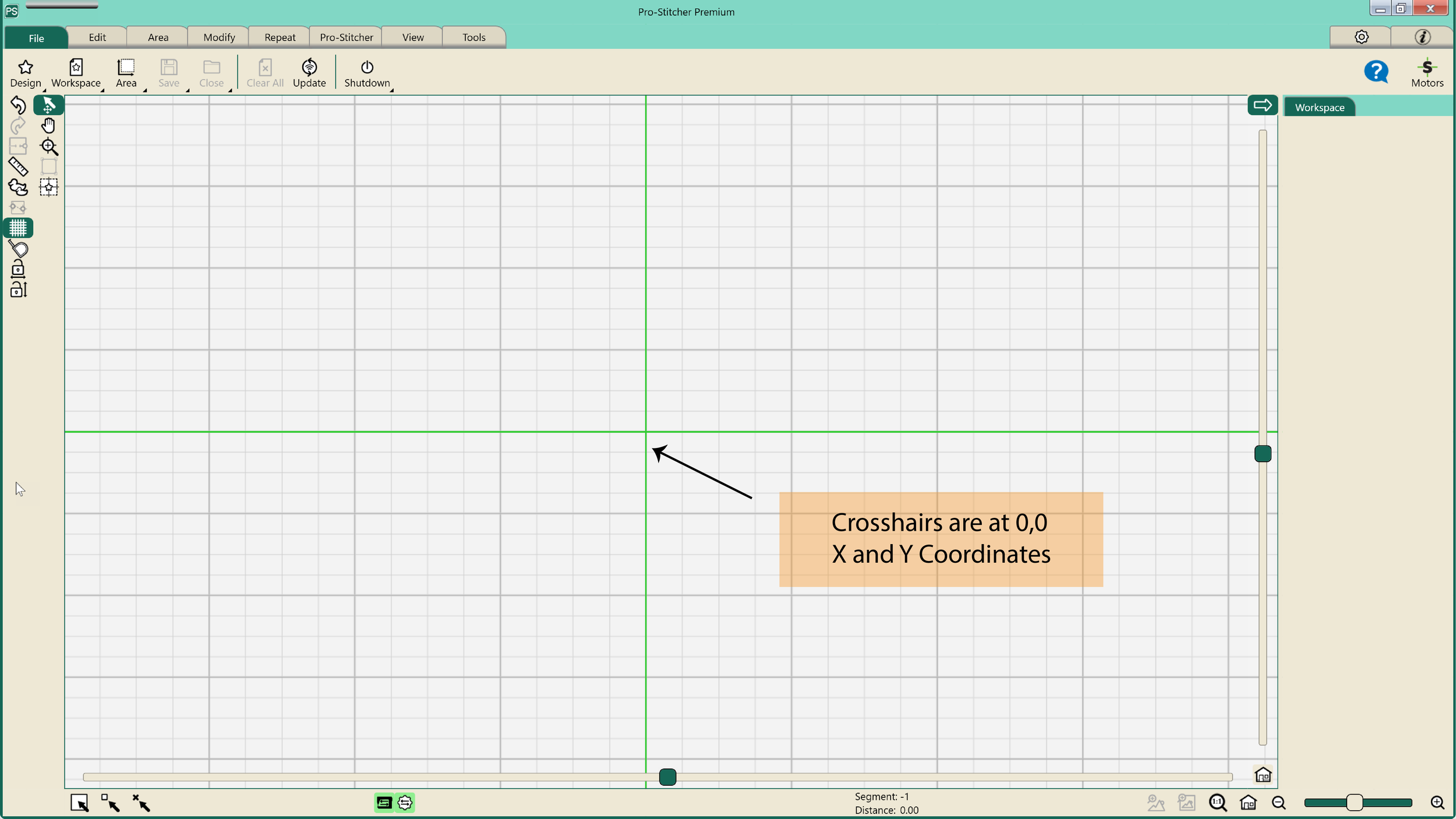The width and height of the screenshot is (1456, 819).
Task: Open the Pro-Stitcher tab
Action: (346, 38)
